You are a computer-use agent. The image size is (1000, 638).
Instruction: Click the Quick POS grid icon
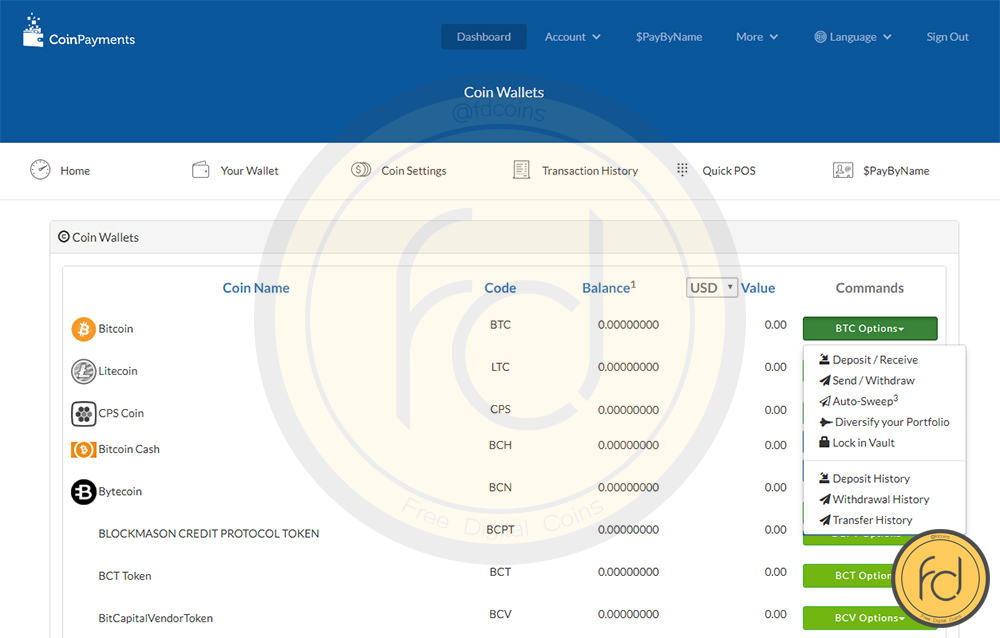(x=683, y=170)
